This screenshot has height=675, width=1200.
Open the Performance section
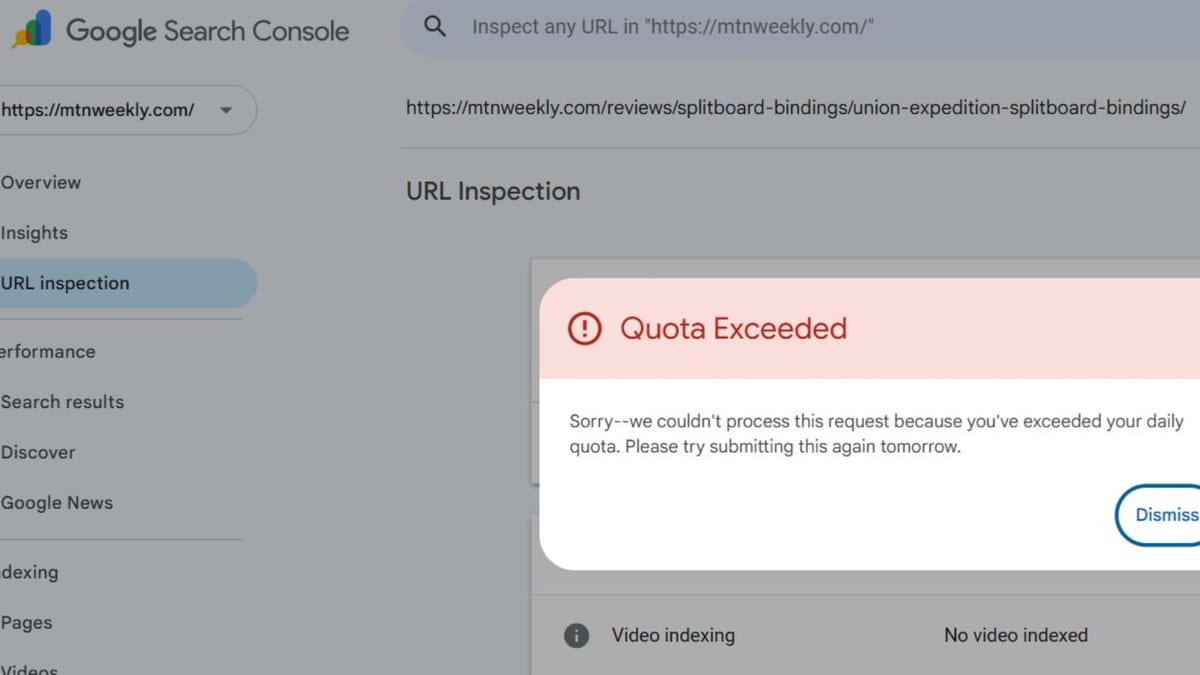tap(47, 351)
